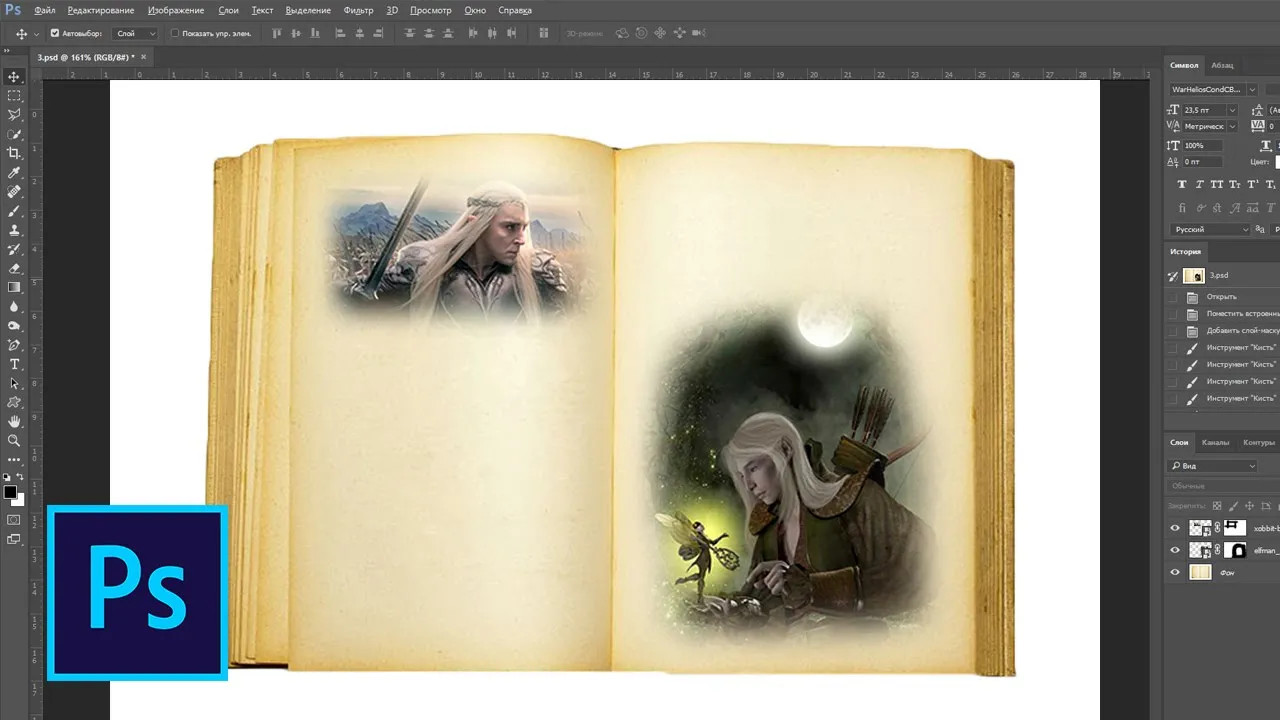The image size is (1280, 720).
Task: Hide the xobbit layer using its eye icon
Action: 1176,528
